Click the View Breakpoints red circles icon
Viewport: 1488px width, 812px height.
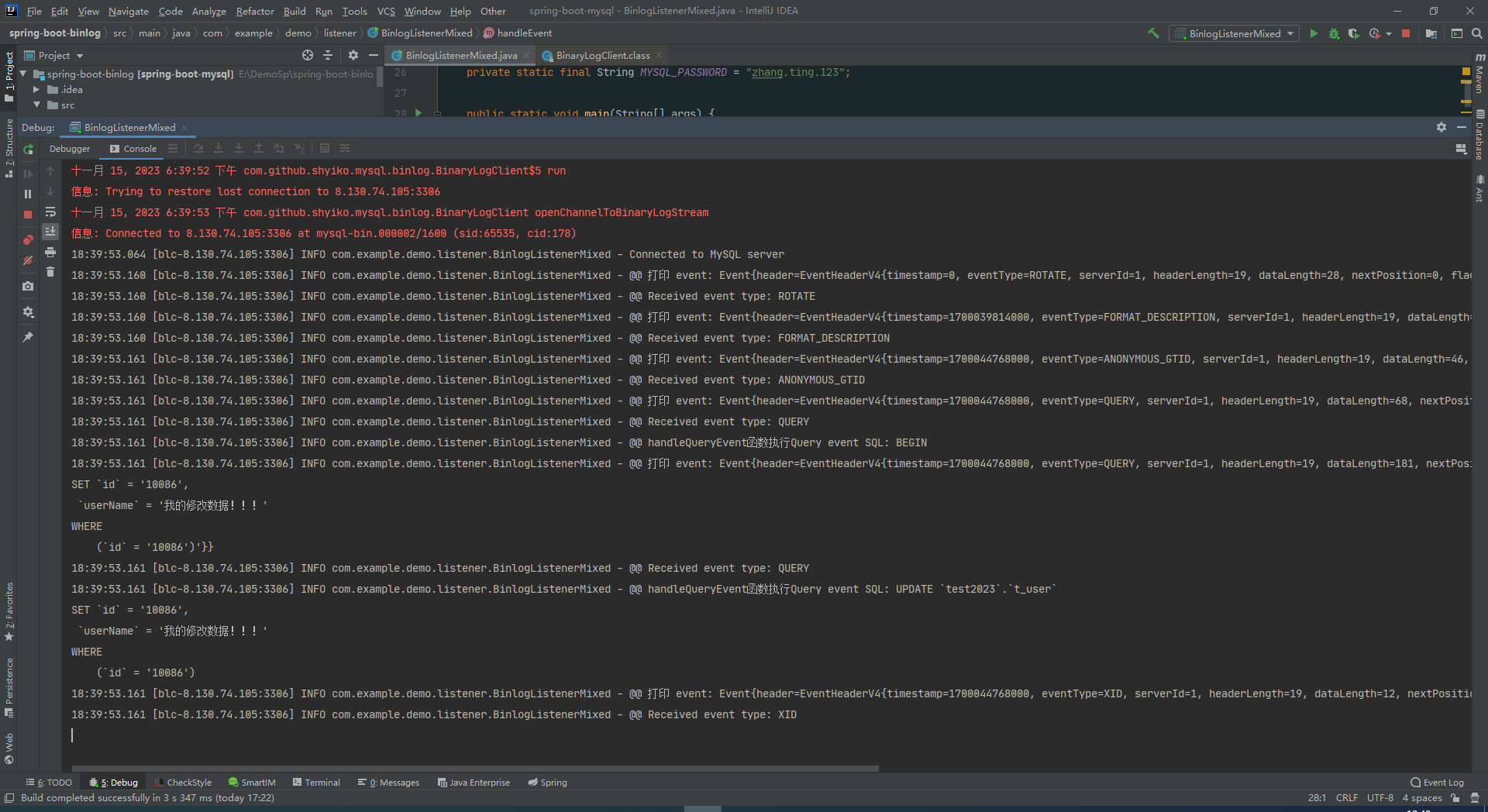[28, 239]
